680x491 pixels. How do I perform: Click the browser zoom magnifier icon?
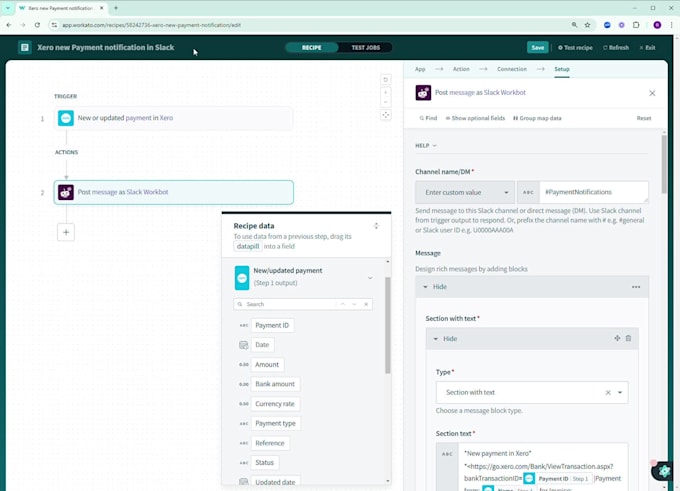tap(574, 25)
